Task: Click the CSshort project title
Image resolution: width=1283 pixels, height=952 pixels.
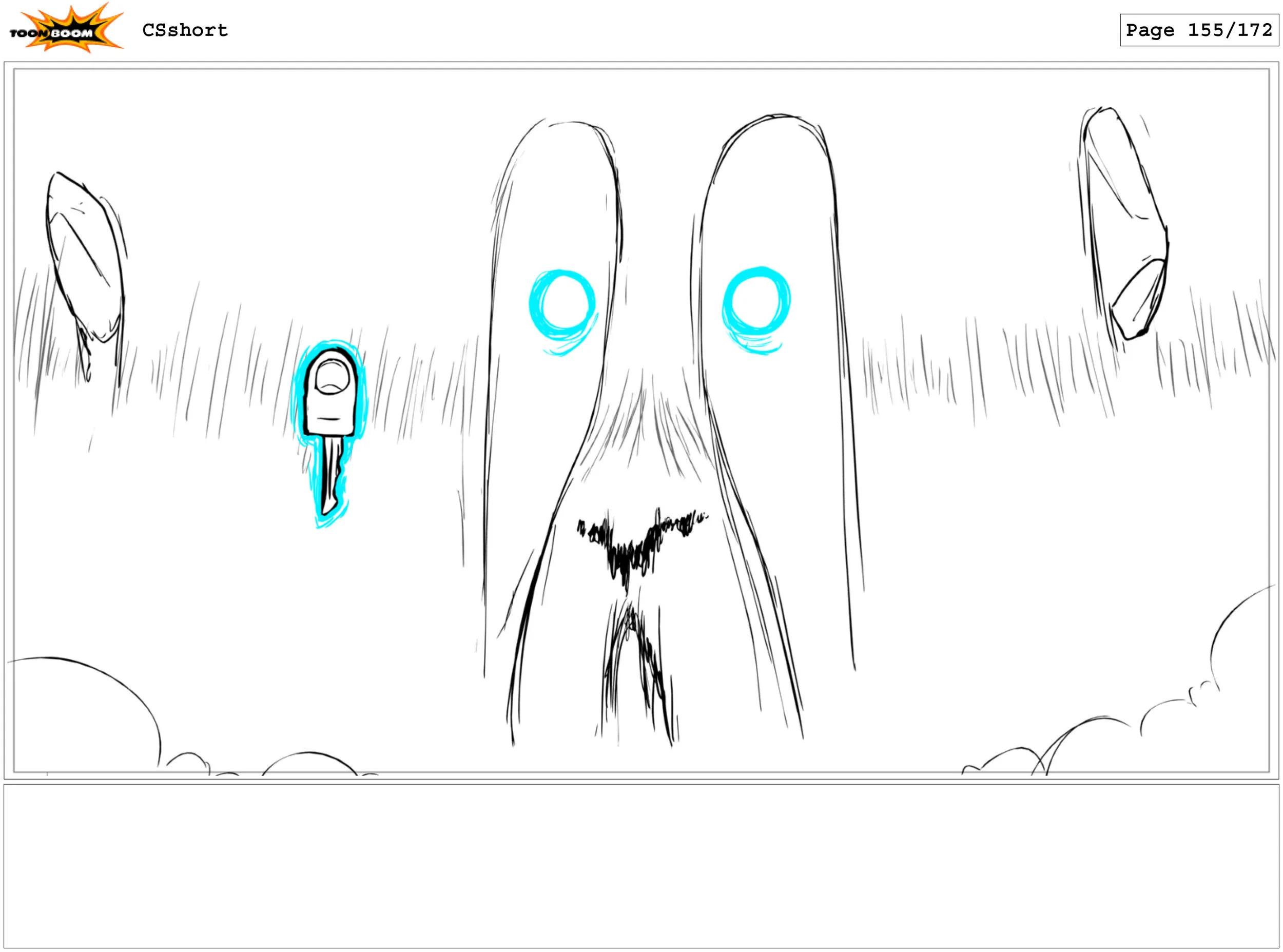Action: click(x=185, y=30)
